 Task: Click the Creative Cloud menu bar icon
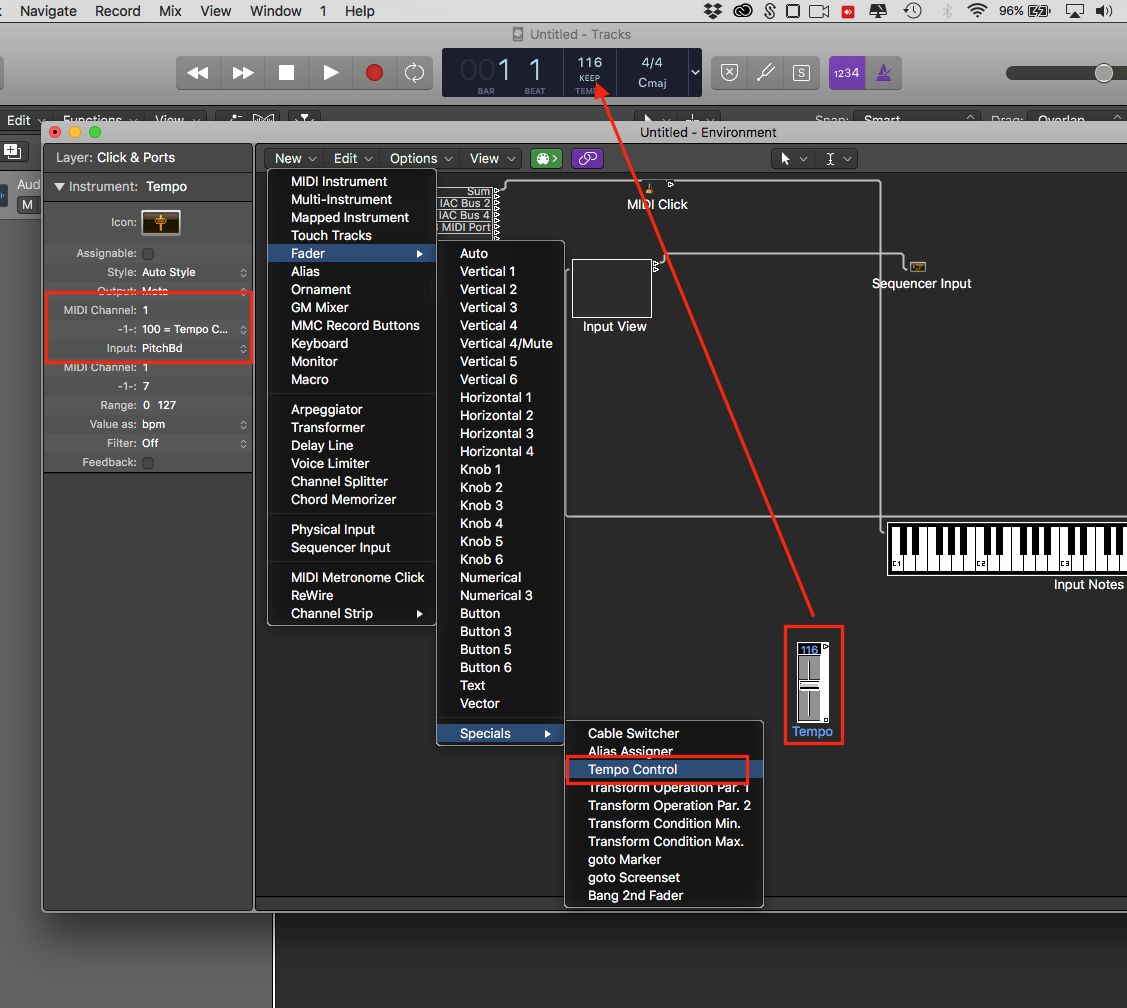[742, 11]
